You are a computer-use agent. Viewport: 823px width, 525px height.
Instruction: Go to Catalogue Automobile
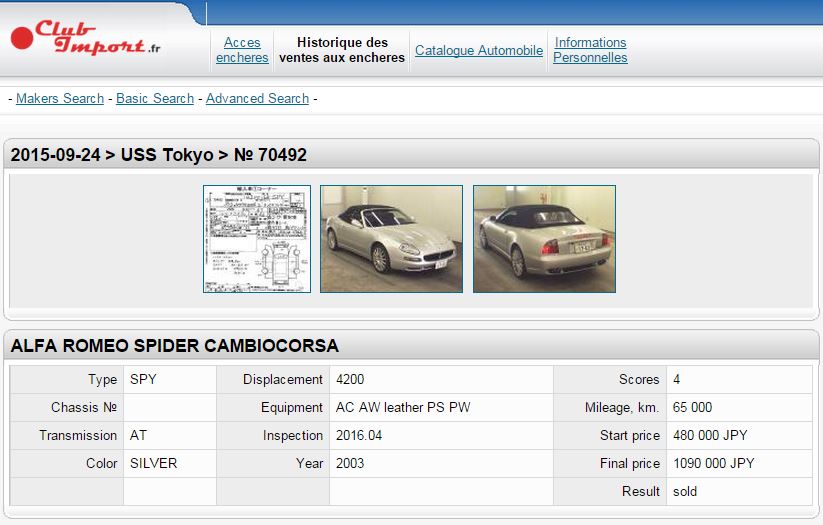(479, 50)
